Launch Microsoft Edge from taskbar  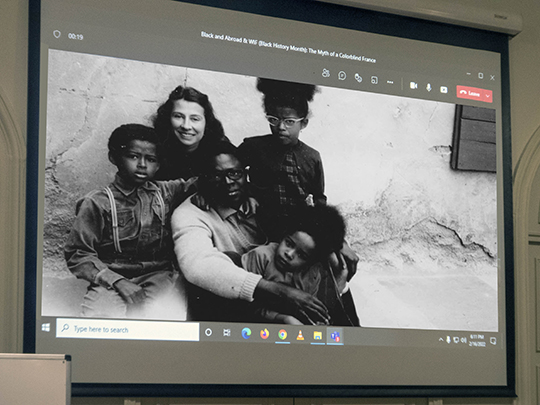[x=246, y=333]
